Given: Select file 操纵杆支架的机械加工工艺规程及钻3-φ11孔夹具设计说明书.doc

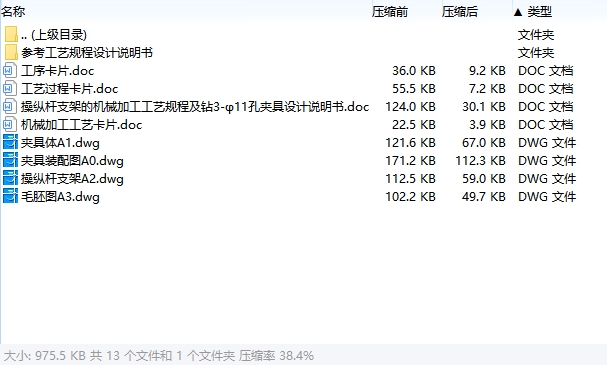Looking at the screenshot, I should point(195,107).
